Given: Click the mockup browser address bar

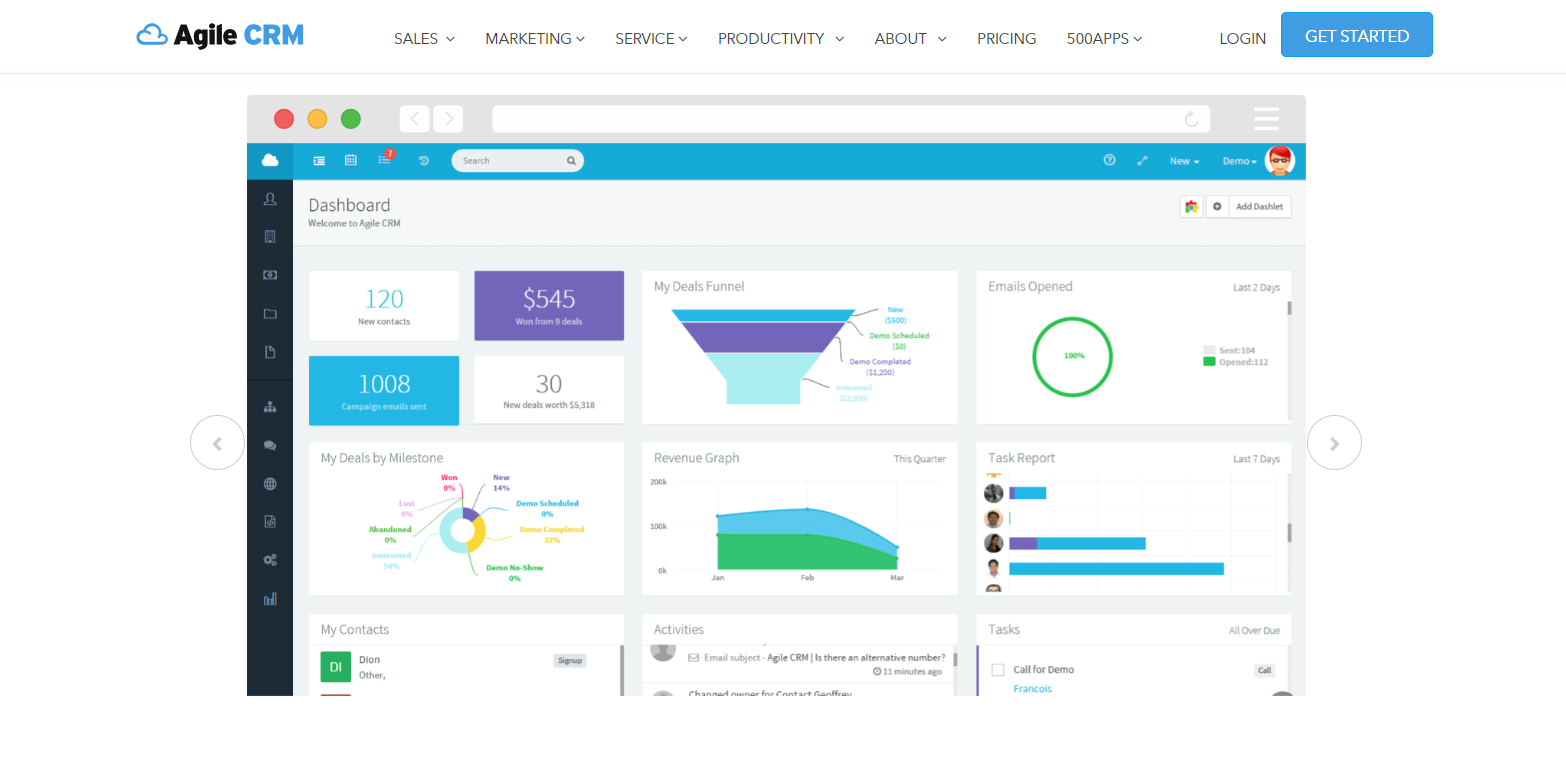Looking at the screenshot, I should pos(851,119).
